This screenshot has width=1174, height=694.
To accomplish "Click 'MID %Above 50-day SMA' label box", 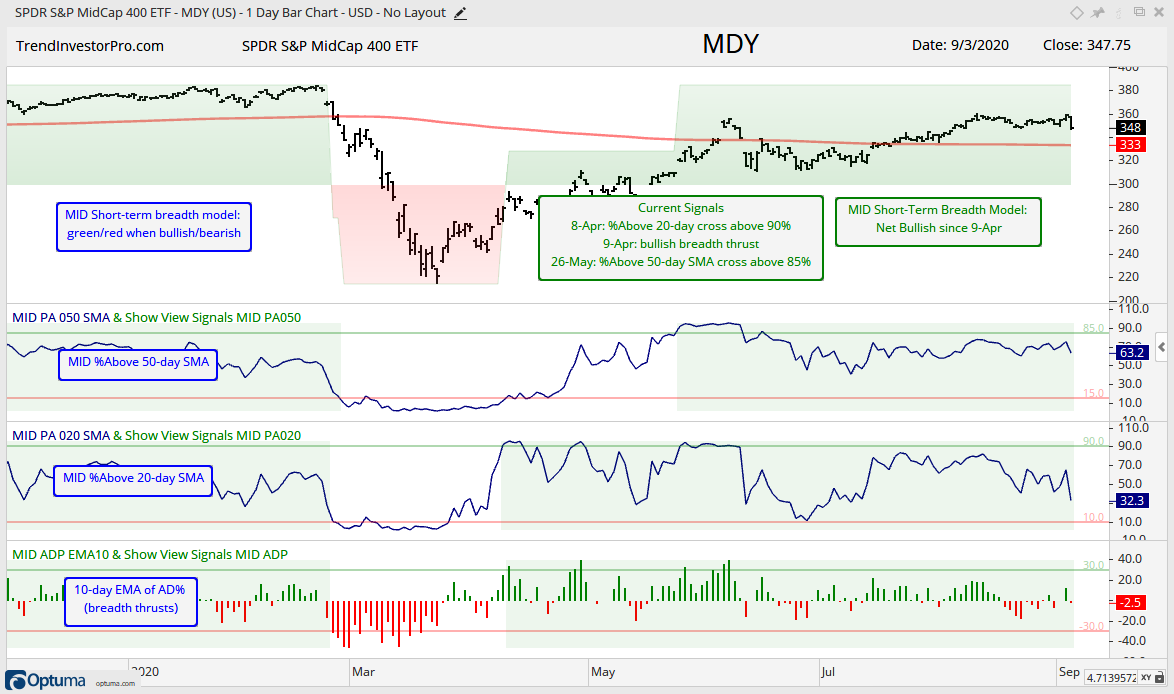I will click(139, 365).
